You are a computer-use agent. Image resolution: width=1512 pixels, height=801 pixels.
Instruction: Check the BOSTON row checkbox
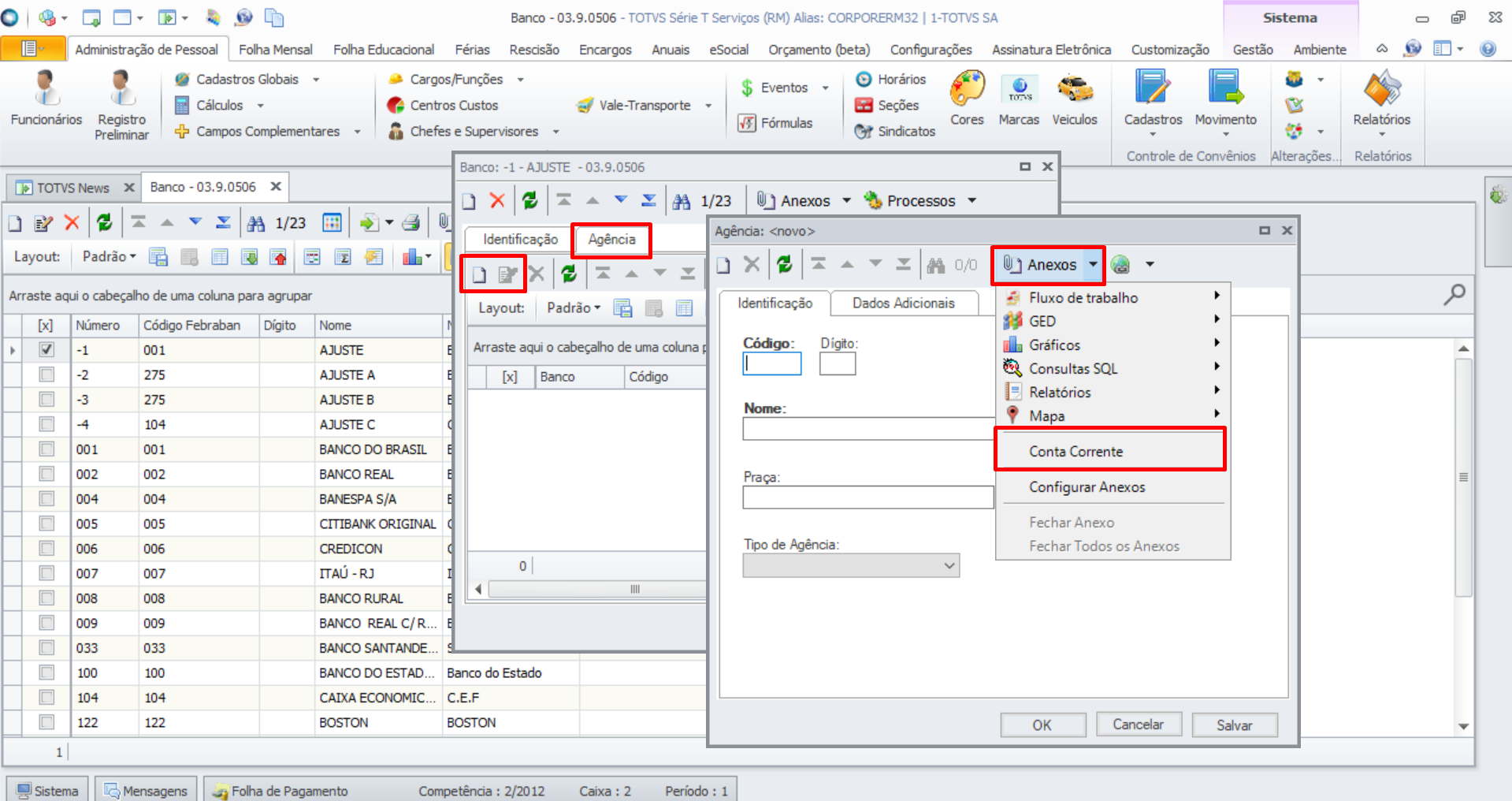click(46, 722)
